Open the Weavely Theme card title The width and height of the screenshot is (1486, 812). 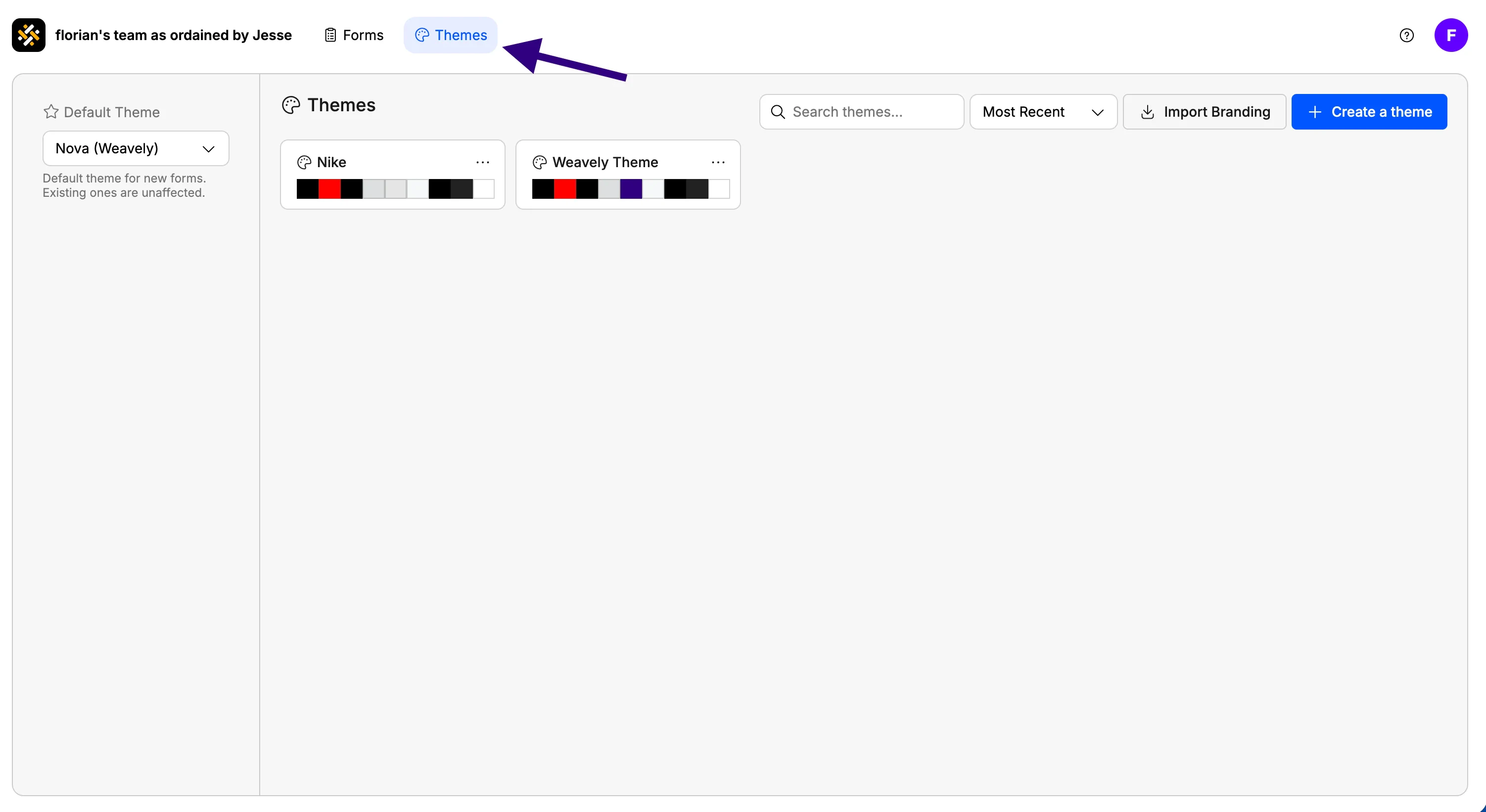[x=604, y=163]
